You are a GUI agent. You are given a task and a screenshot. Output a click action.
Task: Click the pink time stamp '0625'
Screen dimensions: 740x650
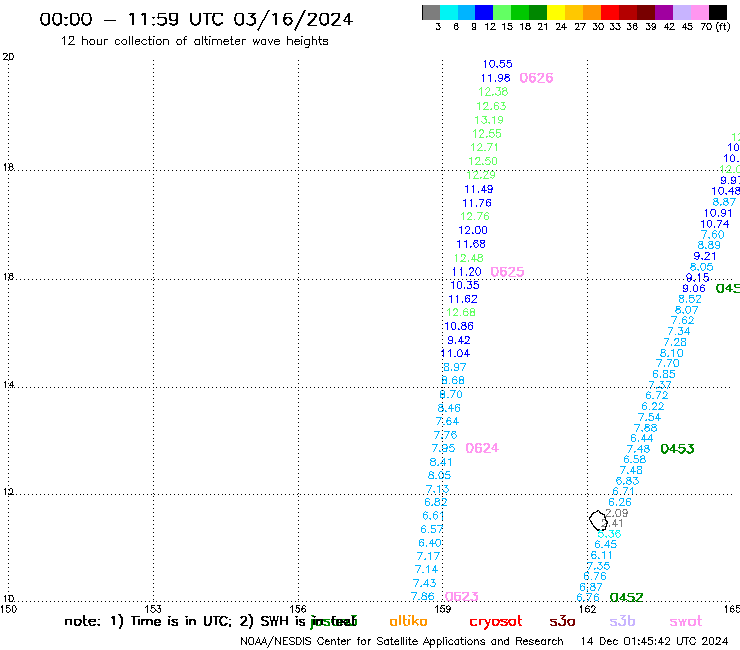(507, 272)
